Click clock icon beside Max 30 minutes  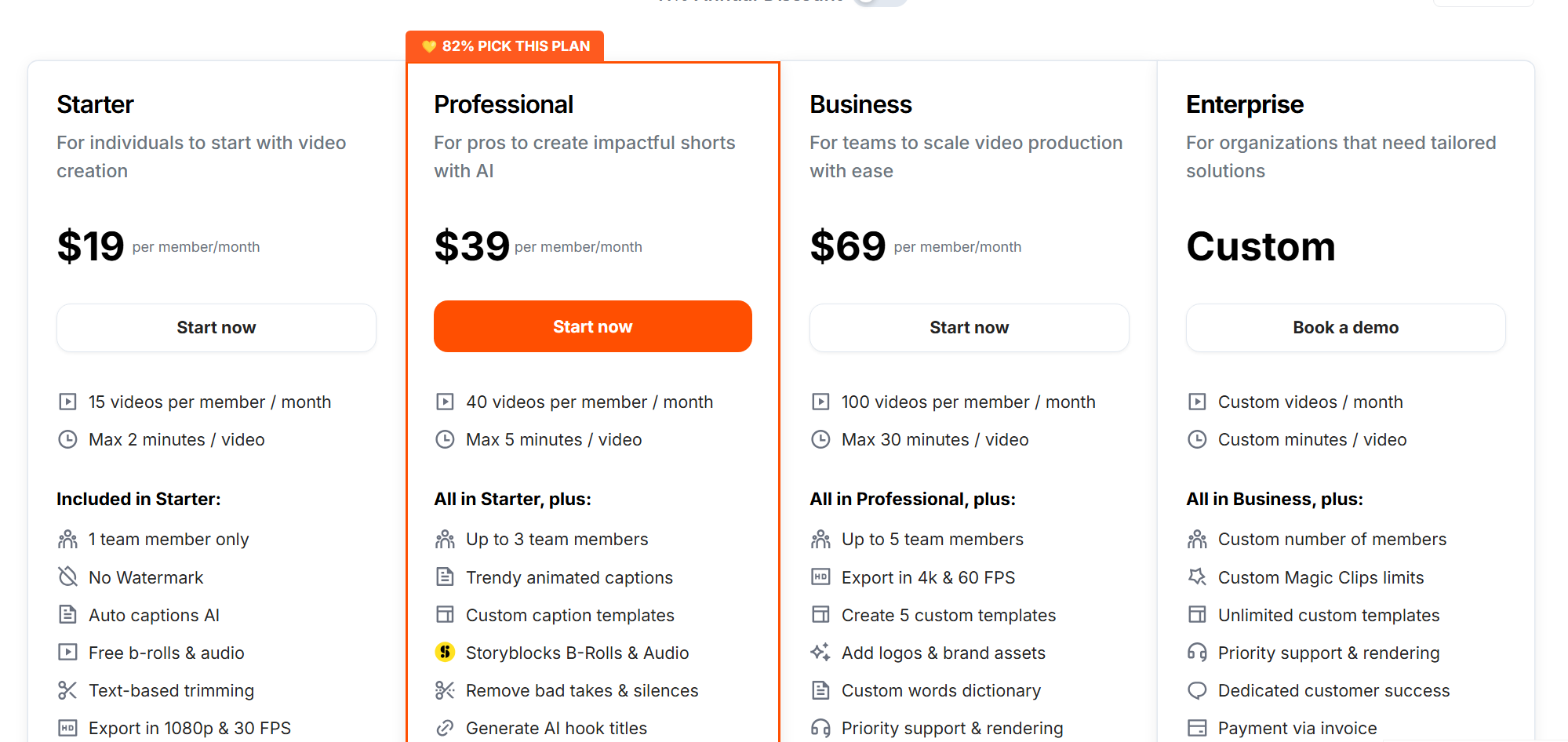[820, 439]
